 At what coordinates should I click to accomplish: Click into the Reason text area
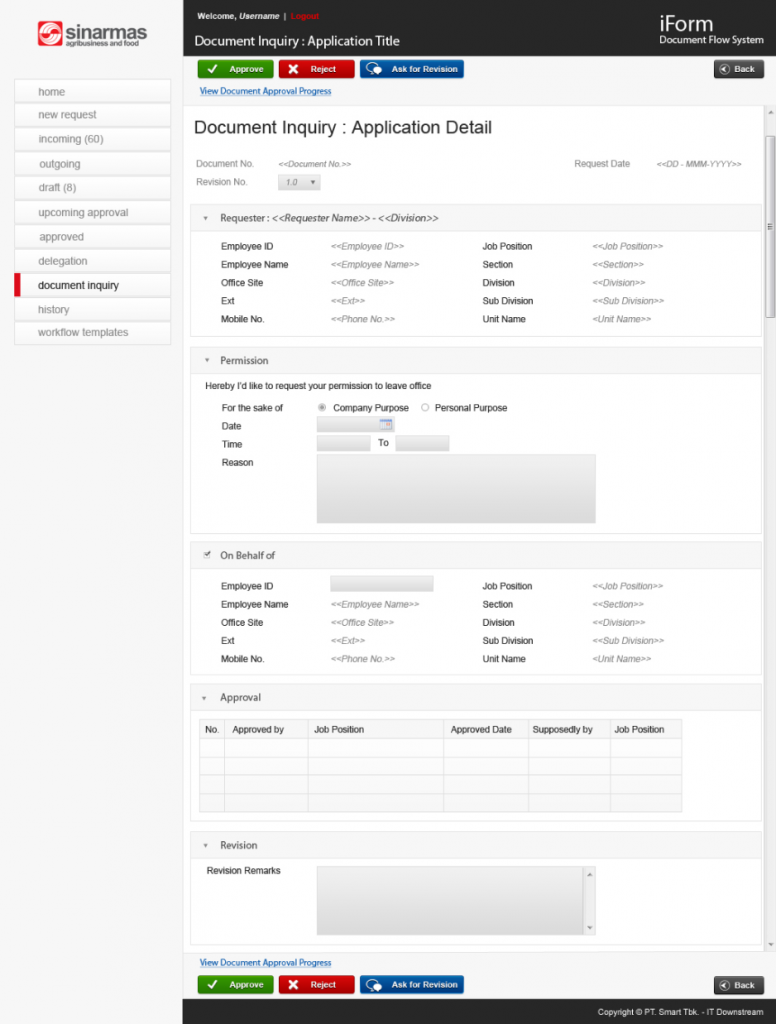(x=455, y=489)
